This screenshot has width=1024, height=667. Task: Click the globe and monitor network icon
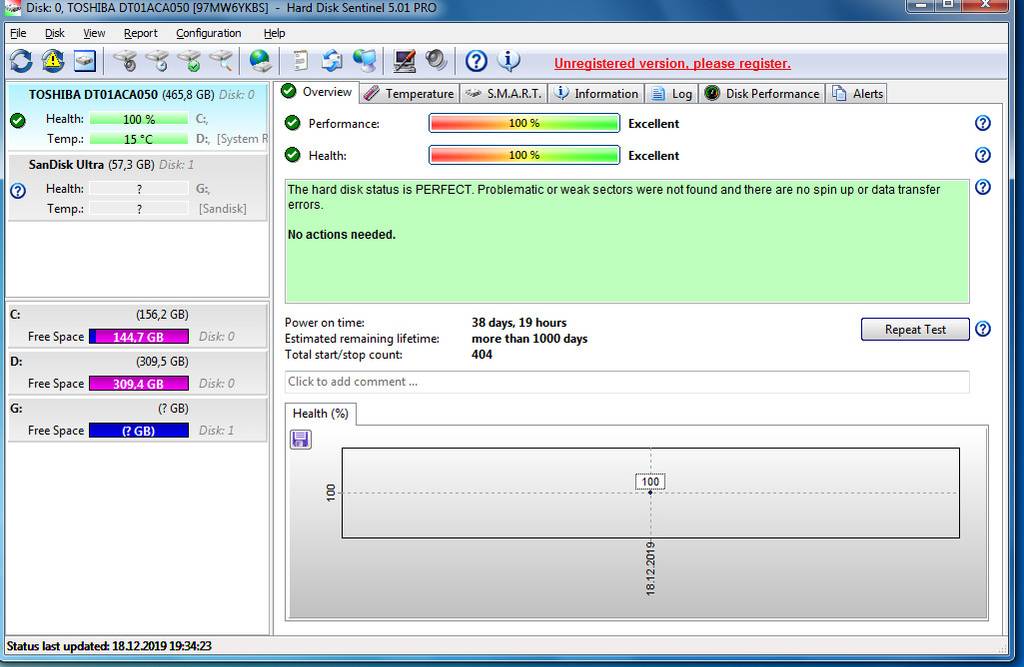pyautogui.click(x=364, y=61)
